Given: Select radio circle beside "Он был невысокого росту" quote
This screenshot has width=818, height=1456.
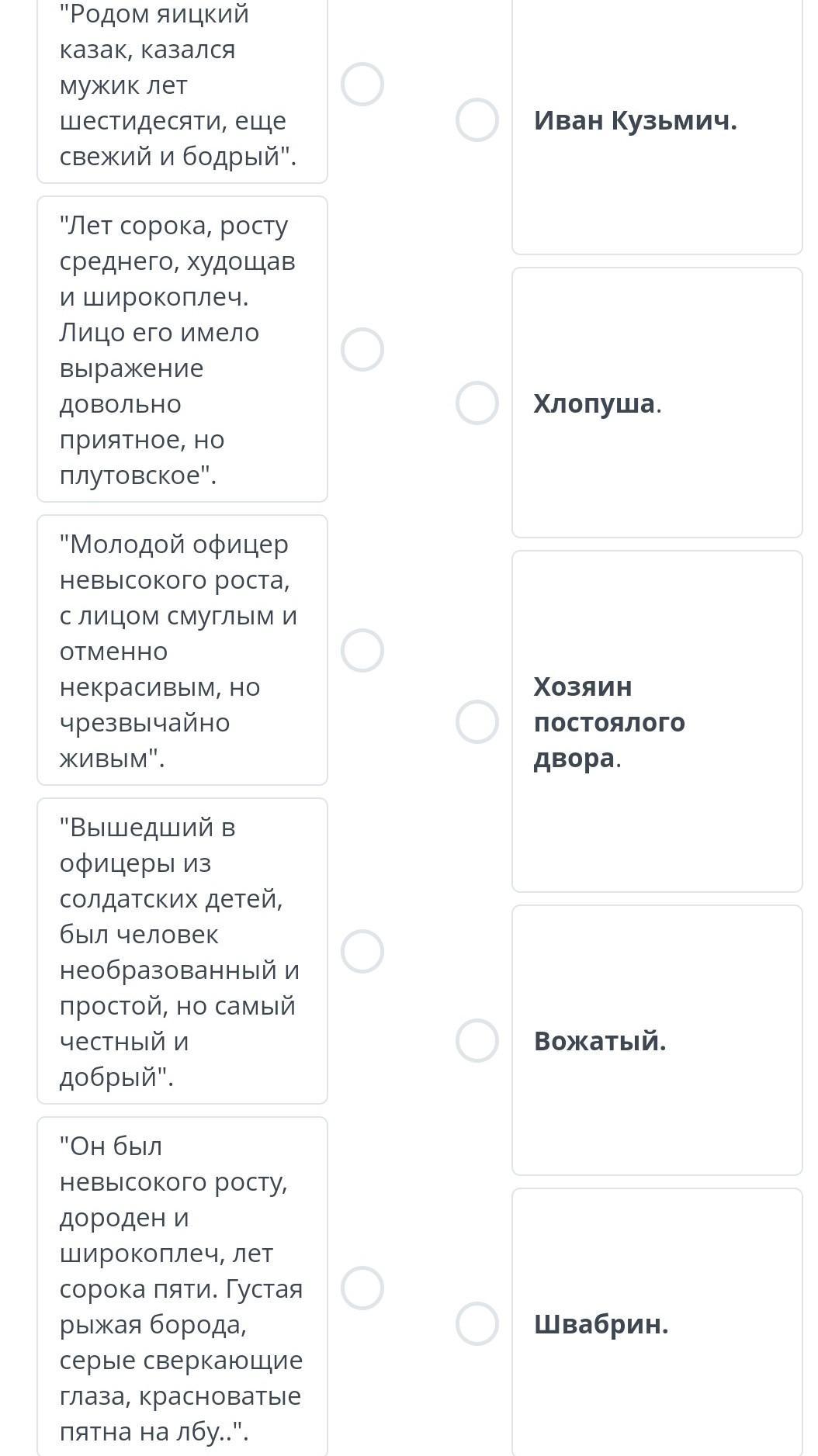Looking at the screenshot, I should [x=362, y=1288].
